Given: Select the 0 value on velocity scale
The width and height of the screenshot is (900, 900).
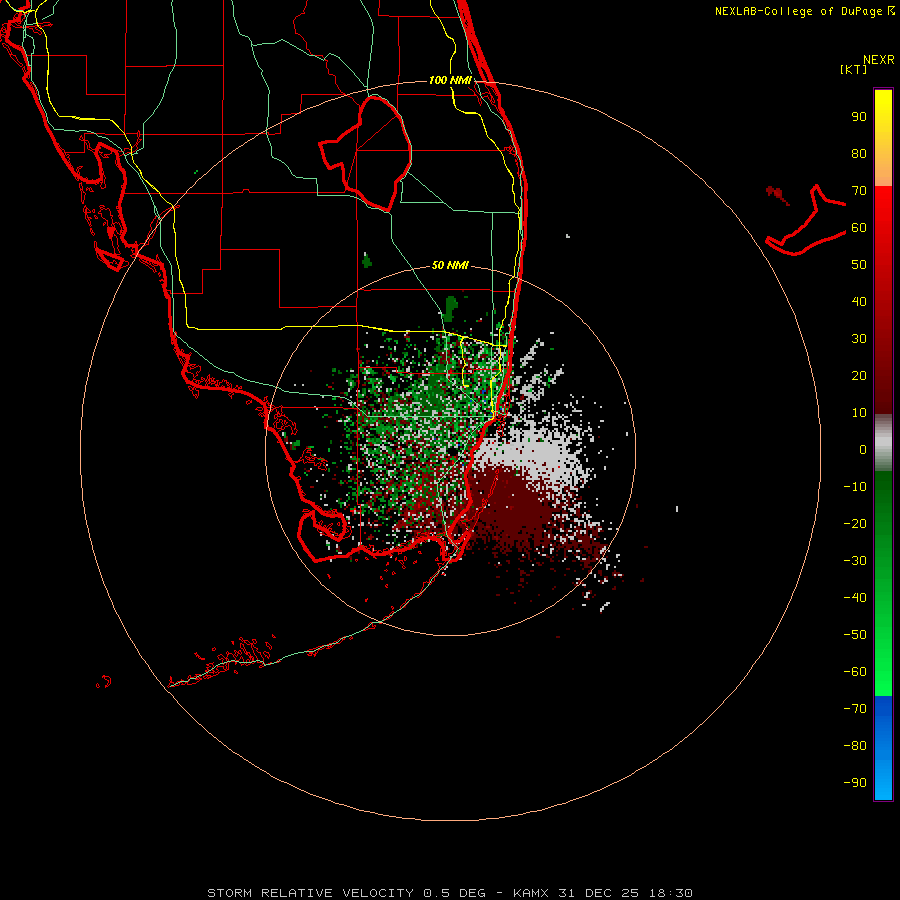Looking at the screenshot, I should 863,449.
